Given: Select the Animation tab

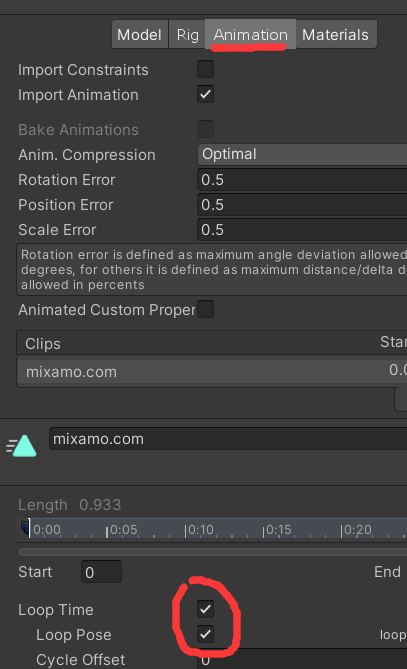Looking at the screenshot, I should (250, 35).
